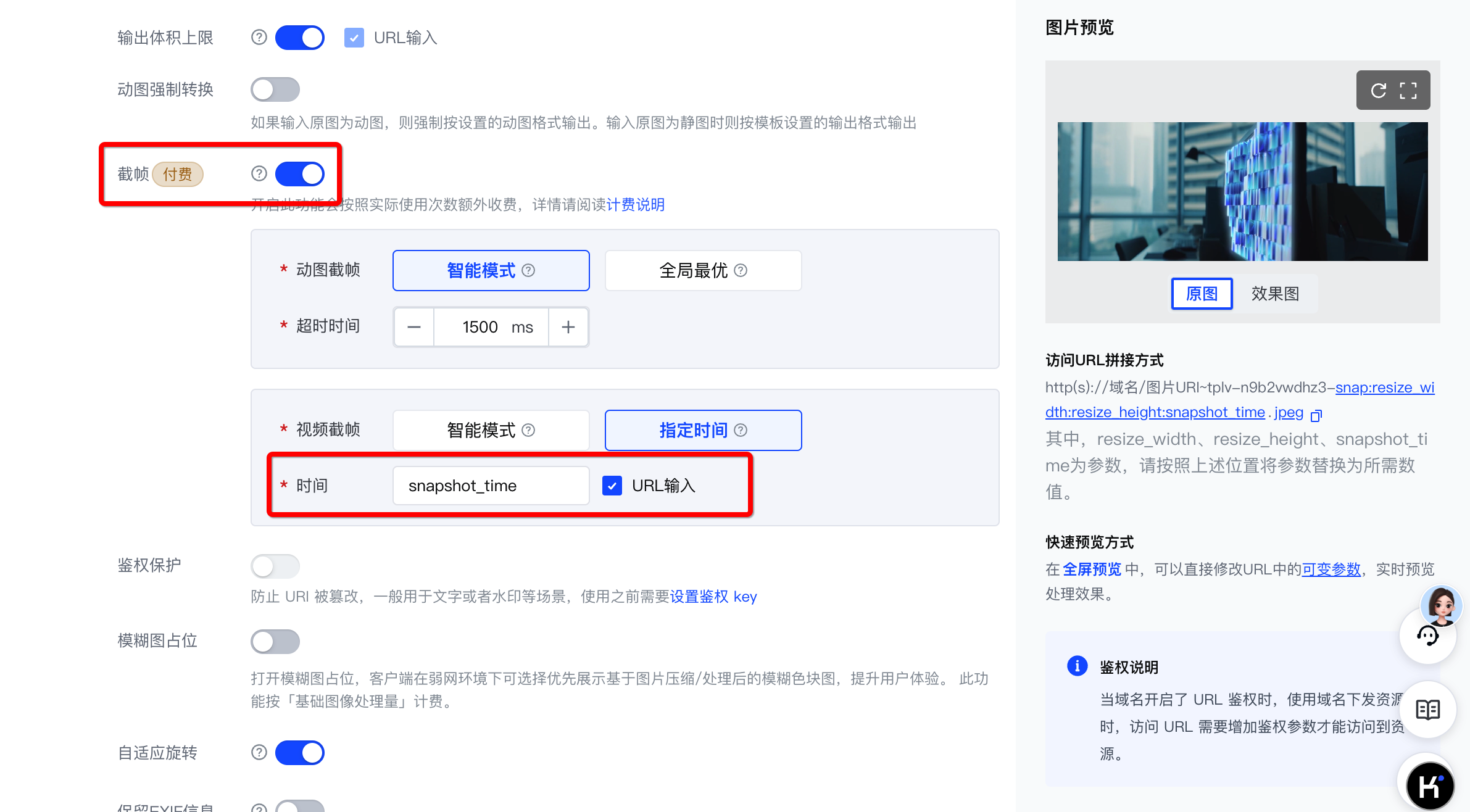Uncheck URL输入 checkbox beside snapshot_time
This screenshot has height=812, width=1470.
tap(612, 486)
